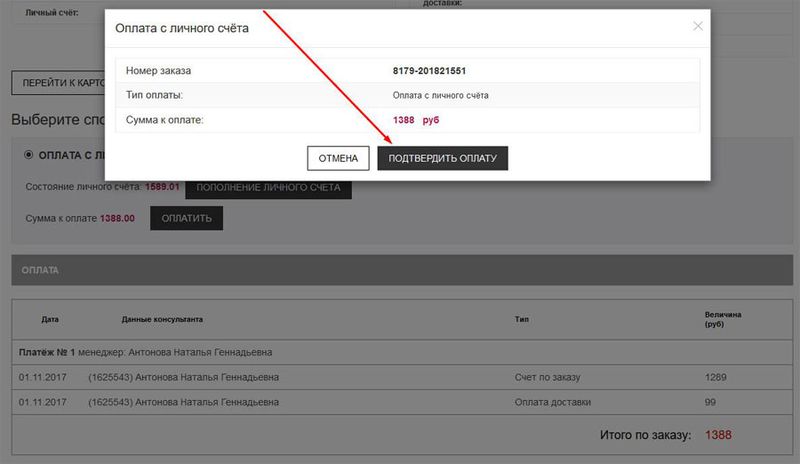Click the ОПЛАТА section header bar
Image resolution: width=800 pixels, height=464 pixels.
402,270
